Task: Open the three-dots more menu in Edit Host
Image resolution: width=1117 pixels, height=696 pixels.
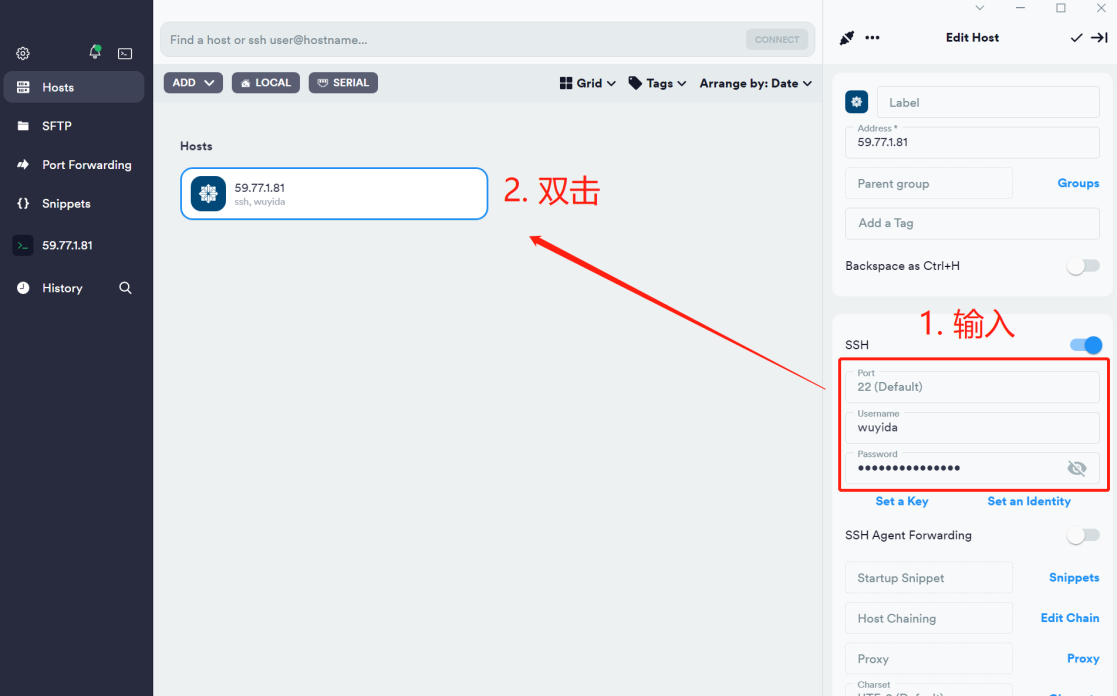Action: point(872,38)
